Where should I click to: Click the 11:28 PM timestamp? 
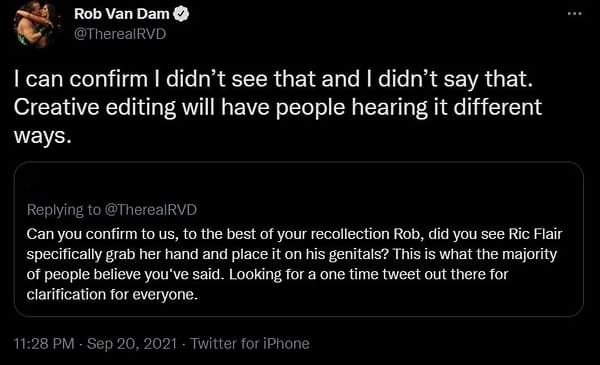[x=44, y=344]
